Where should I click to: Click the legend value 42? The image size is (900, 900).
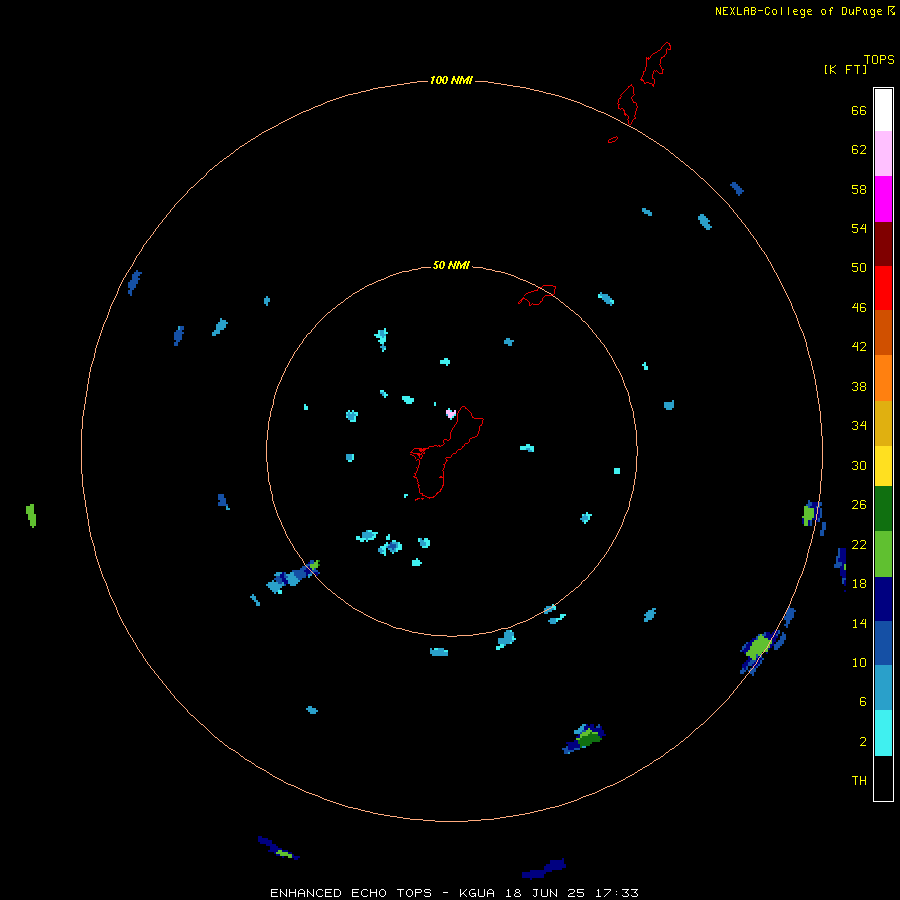coord(859,347)
